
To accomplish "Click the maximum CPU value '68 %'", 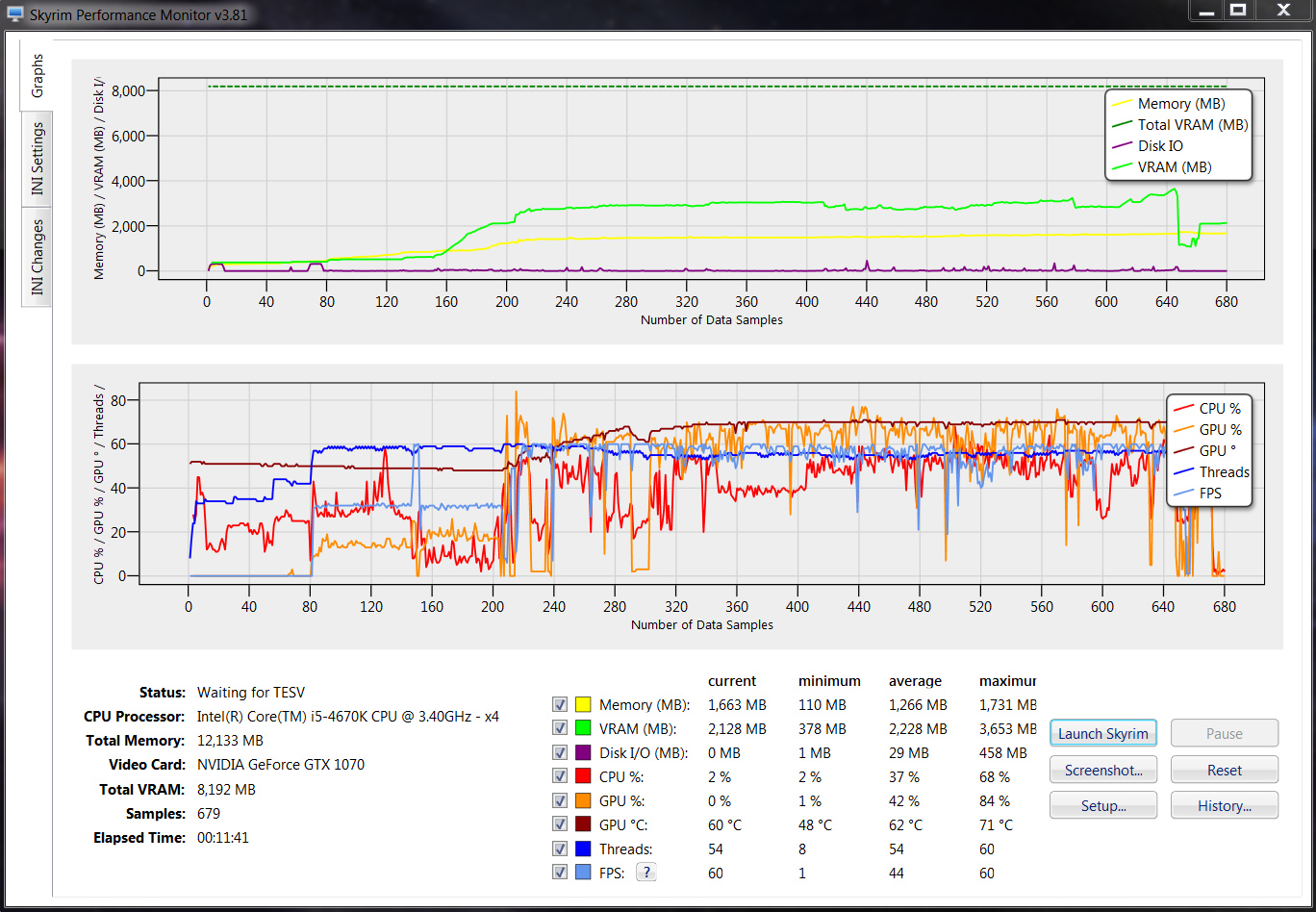I will click(995, 776).
